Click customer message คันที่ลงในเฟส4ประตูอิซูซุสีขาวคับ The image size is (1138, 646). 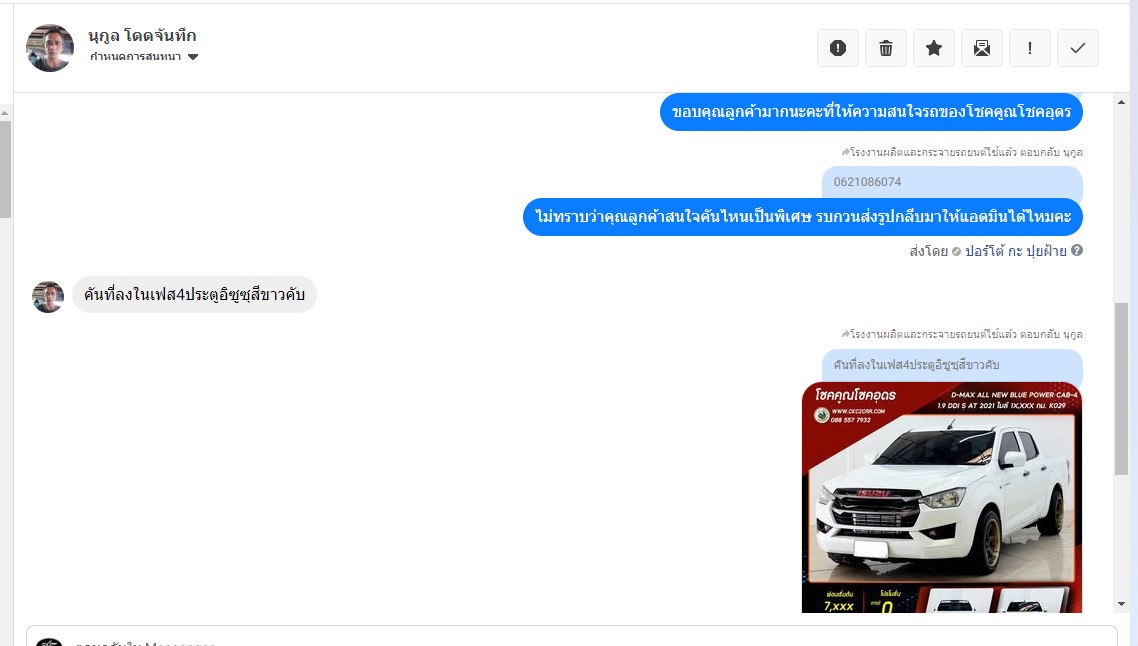(195, 295)
